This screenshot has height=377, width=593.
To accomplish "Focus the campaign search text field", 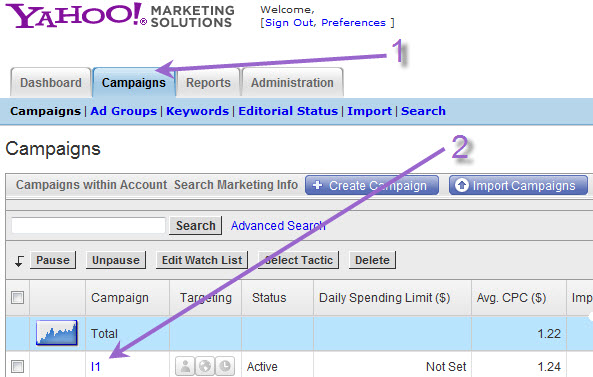I will [88, 226].
